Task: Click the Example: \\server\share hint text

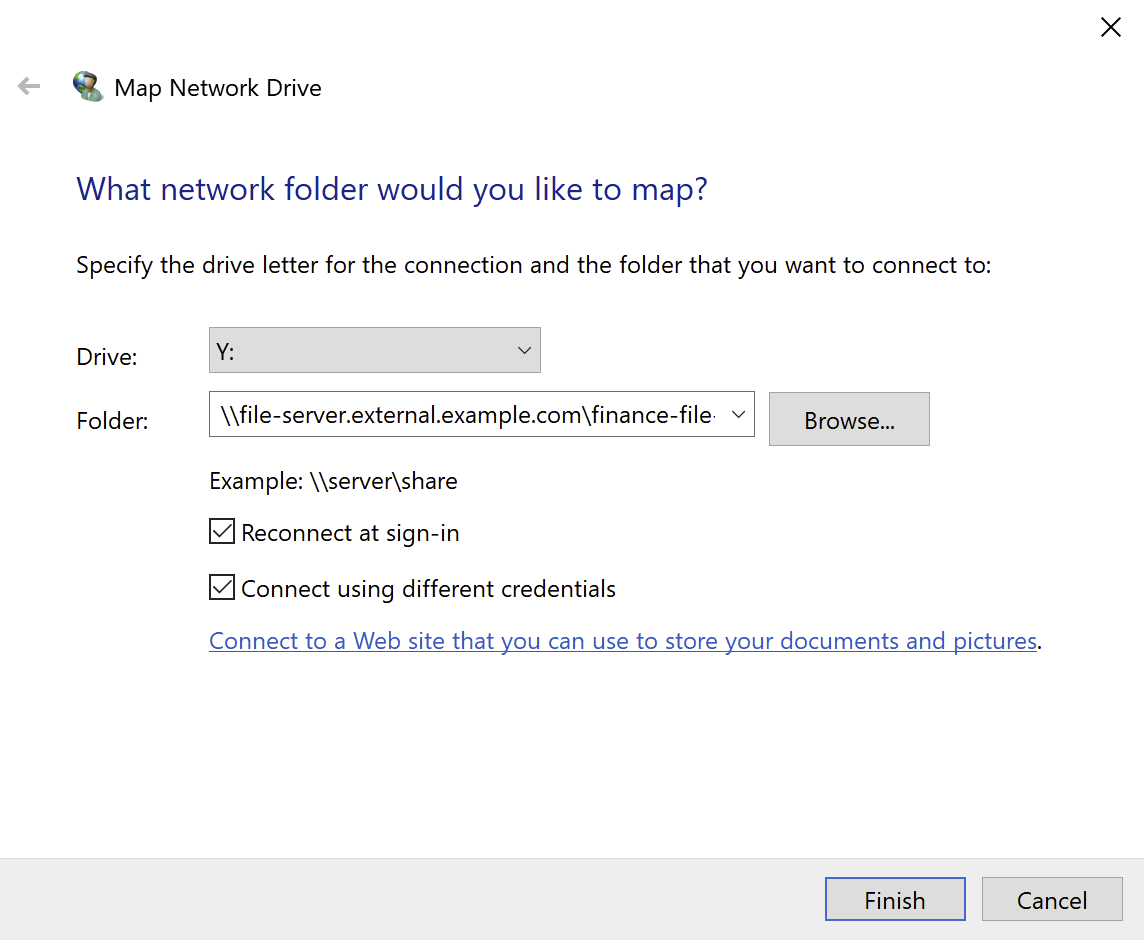Action: (x=333, y=481)
